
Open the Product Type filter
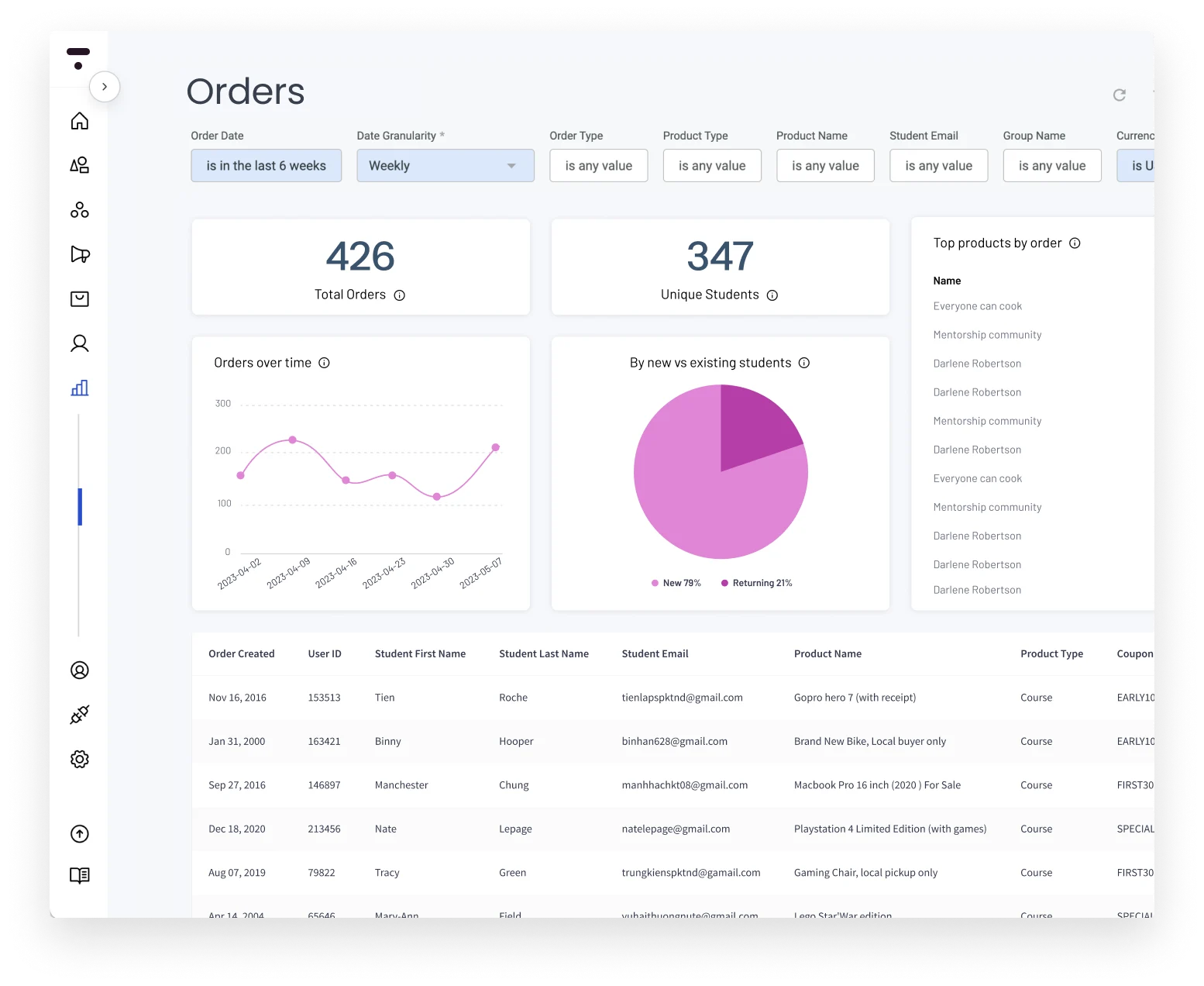[712, 166]
